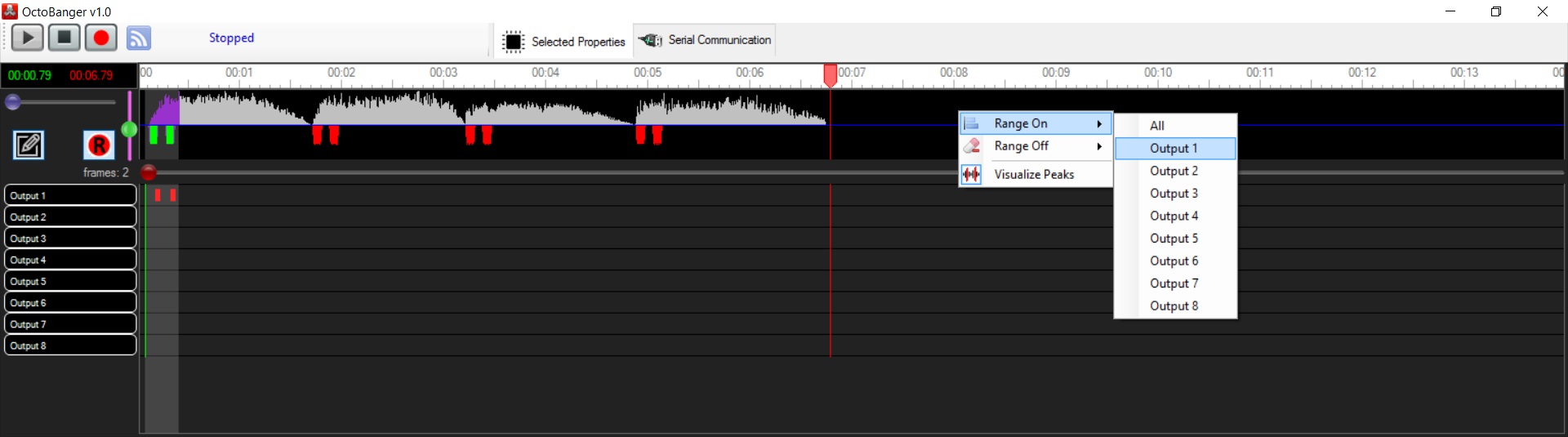Click the zoom slider knob
Image resolution: width=1568 pixels, height=437 pixels.
[x=13, y=102]
